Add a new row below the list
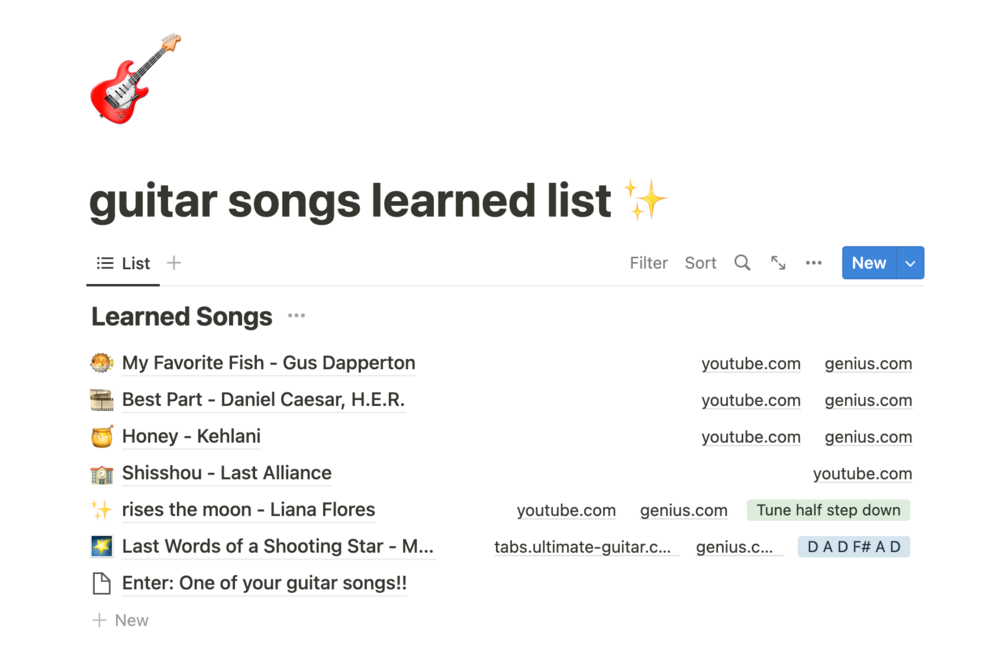 (121, 621)
